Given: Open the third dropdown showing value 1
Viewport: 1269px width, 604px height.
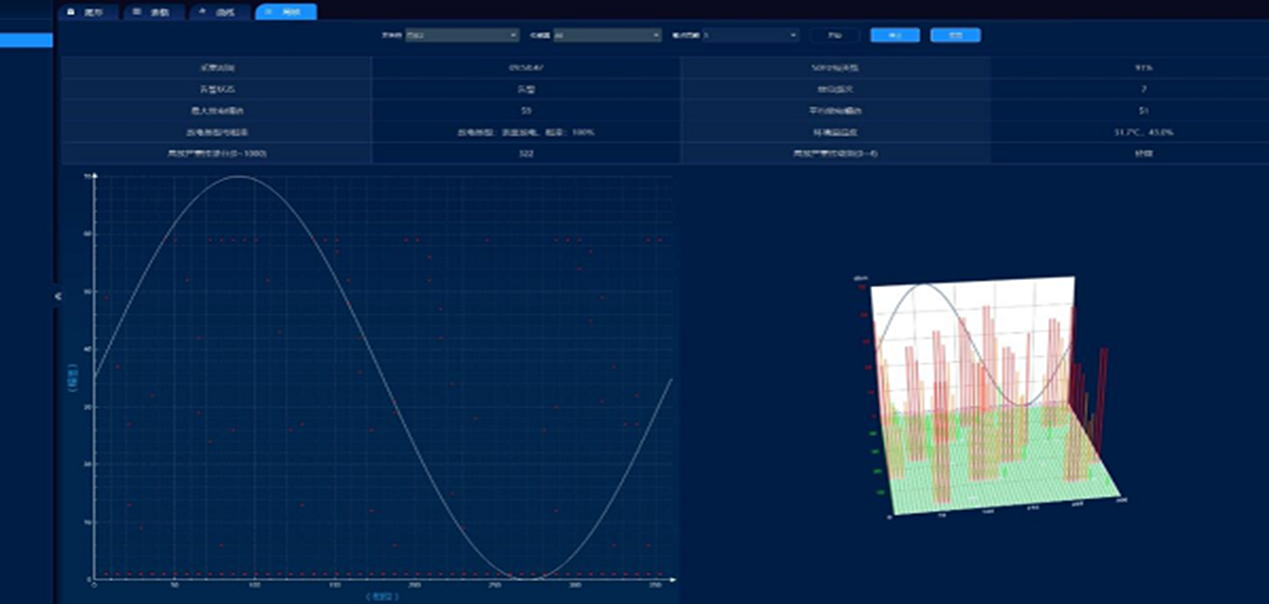Looking at the screenshot, I should [x=750, y=35].
